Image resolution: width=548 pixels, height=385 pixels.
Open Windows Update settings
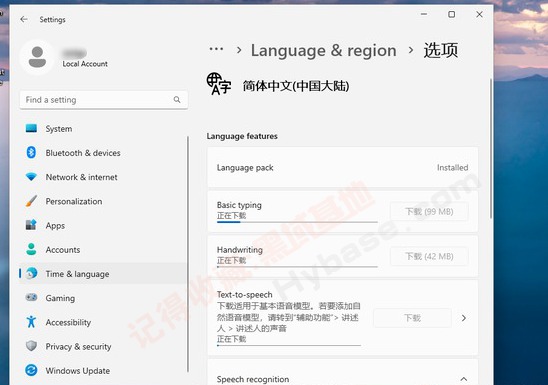click(102, 370)
